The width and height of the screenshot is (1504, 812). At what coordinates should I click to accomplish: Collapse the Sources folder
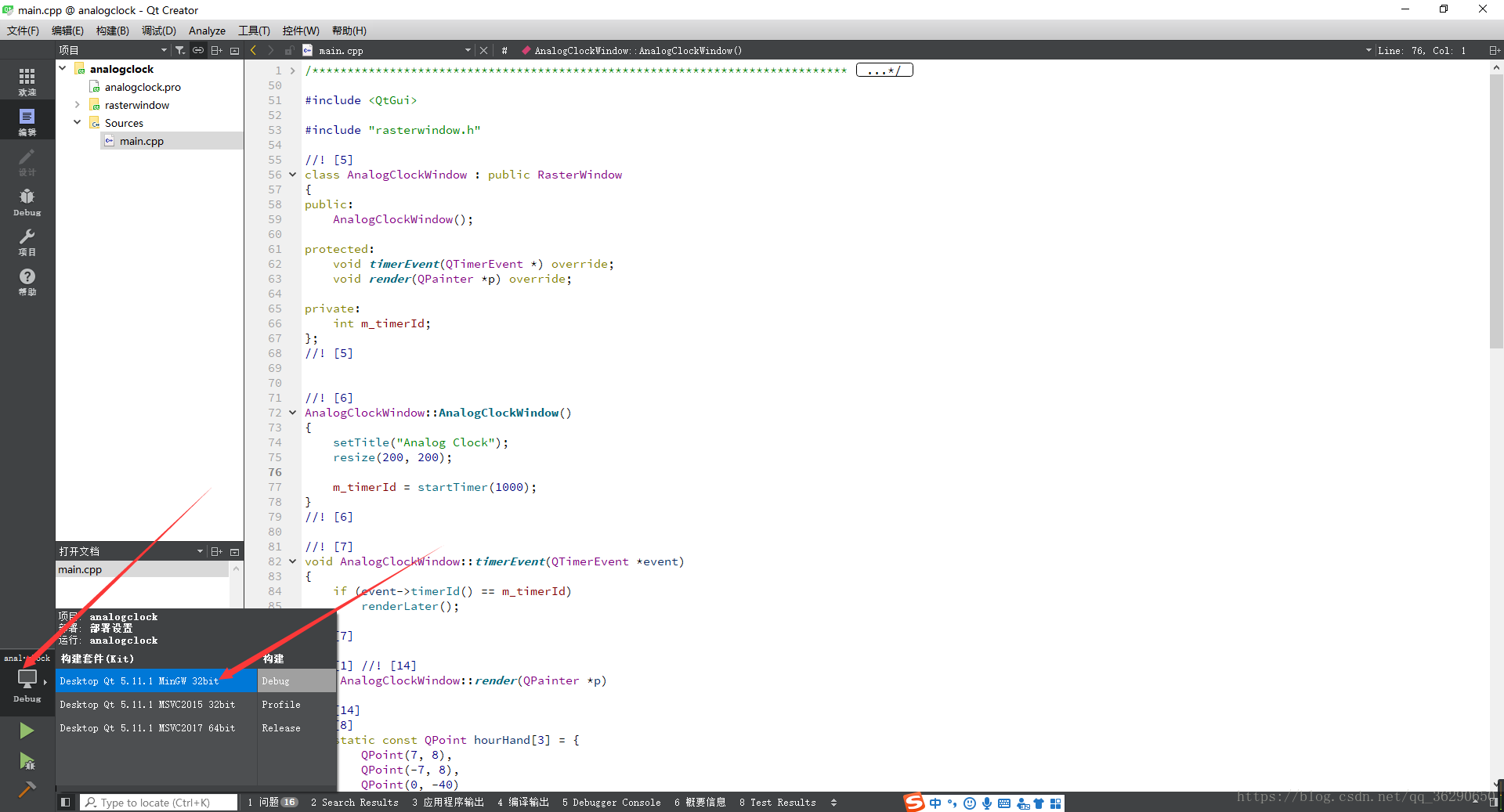click(x=77, y=122)
